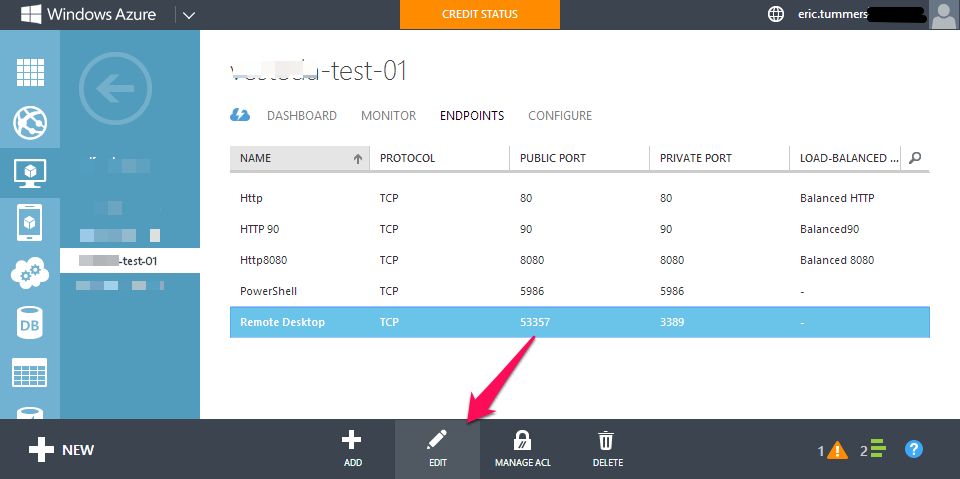Click the search magnifier in table header
Image resolution: width=960 pixels, height=479 pixels.
pos(915,158)
